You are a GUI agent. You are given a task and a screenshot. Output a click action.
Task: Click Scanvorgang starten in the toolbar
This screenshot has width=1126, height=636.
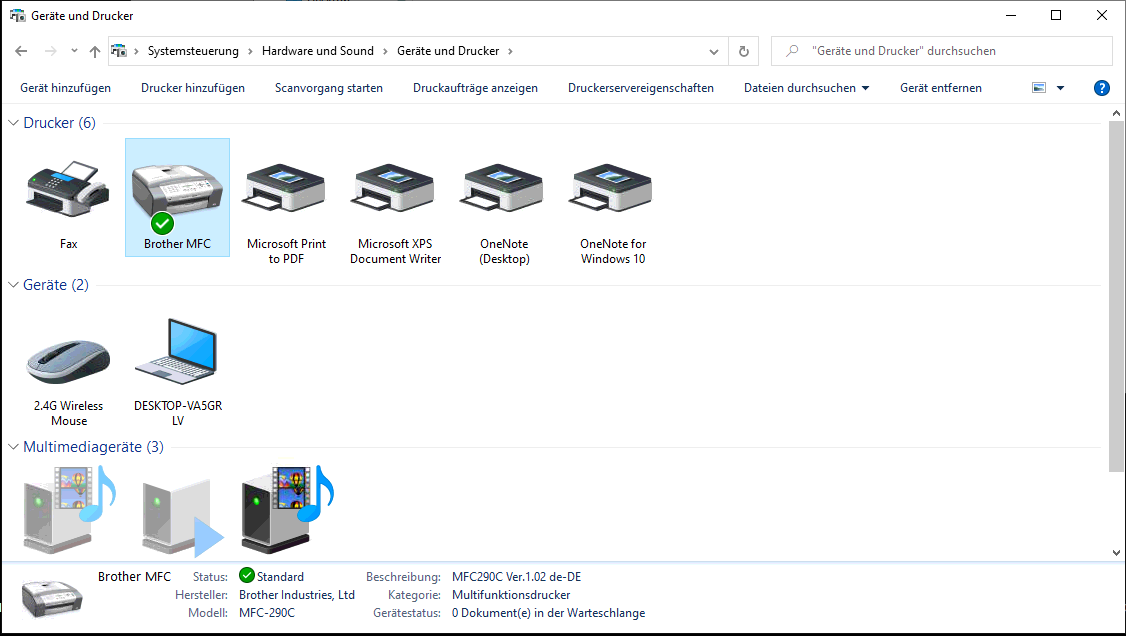(329, 88)
